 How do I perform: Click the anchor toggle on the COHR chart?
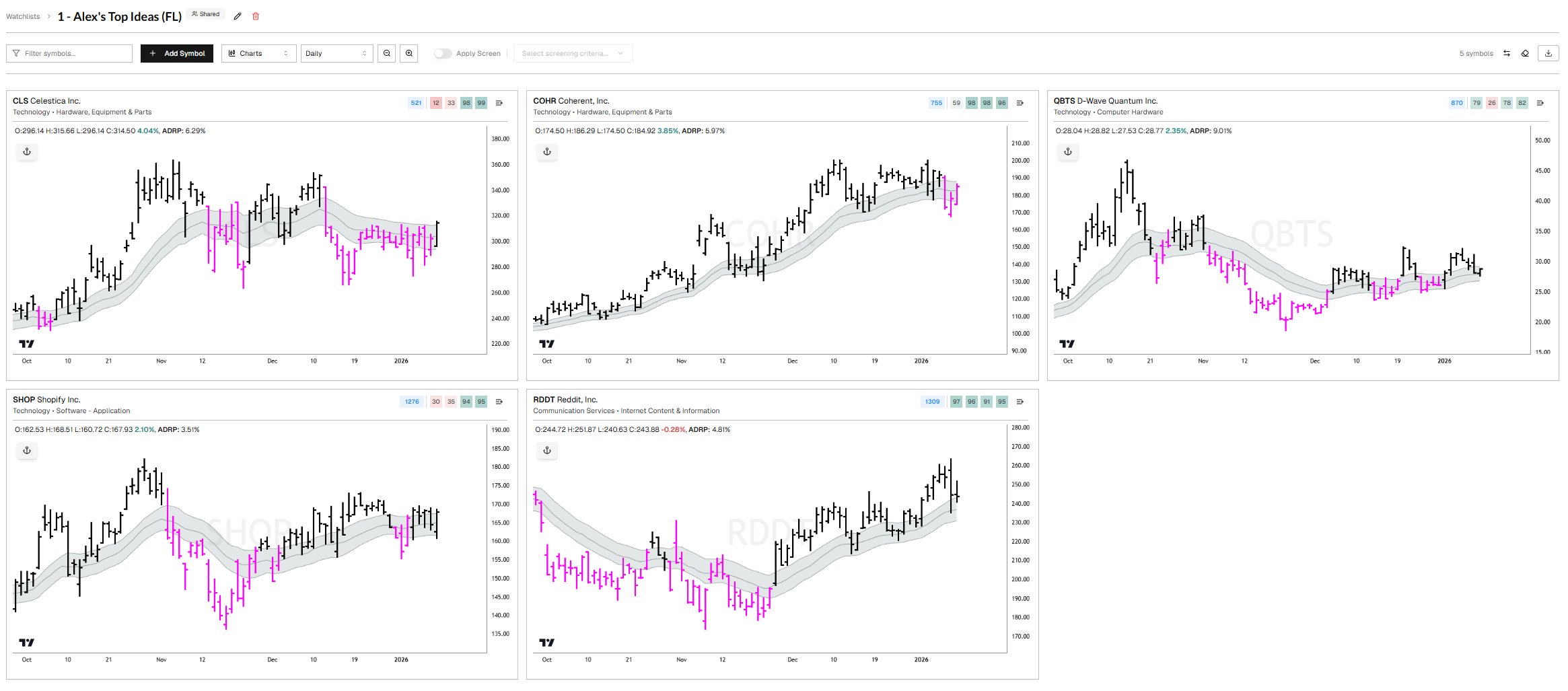pos(547,152)
